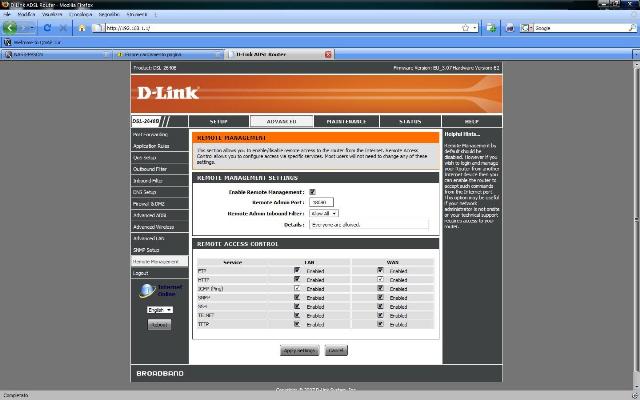Open the address bar history dropdown arrow

coord(473,27)
